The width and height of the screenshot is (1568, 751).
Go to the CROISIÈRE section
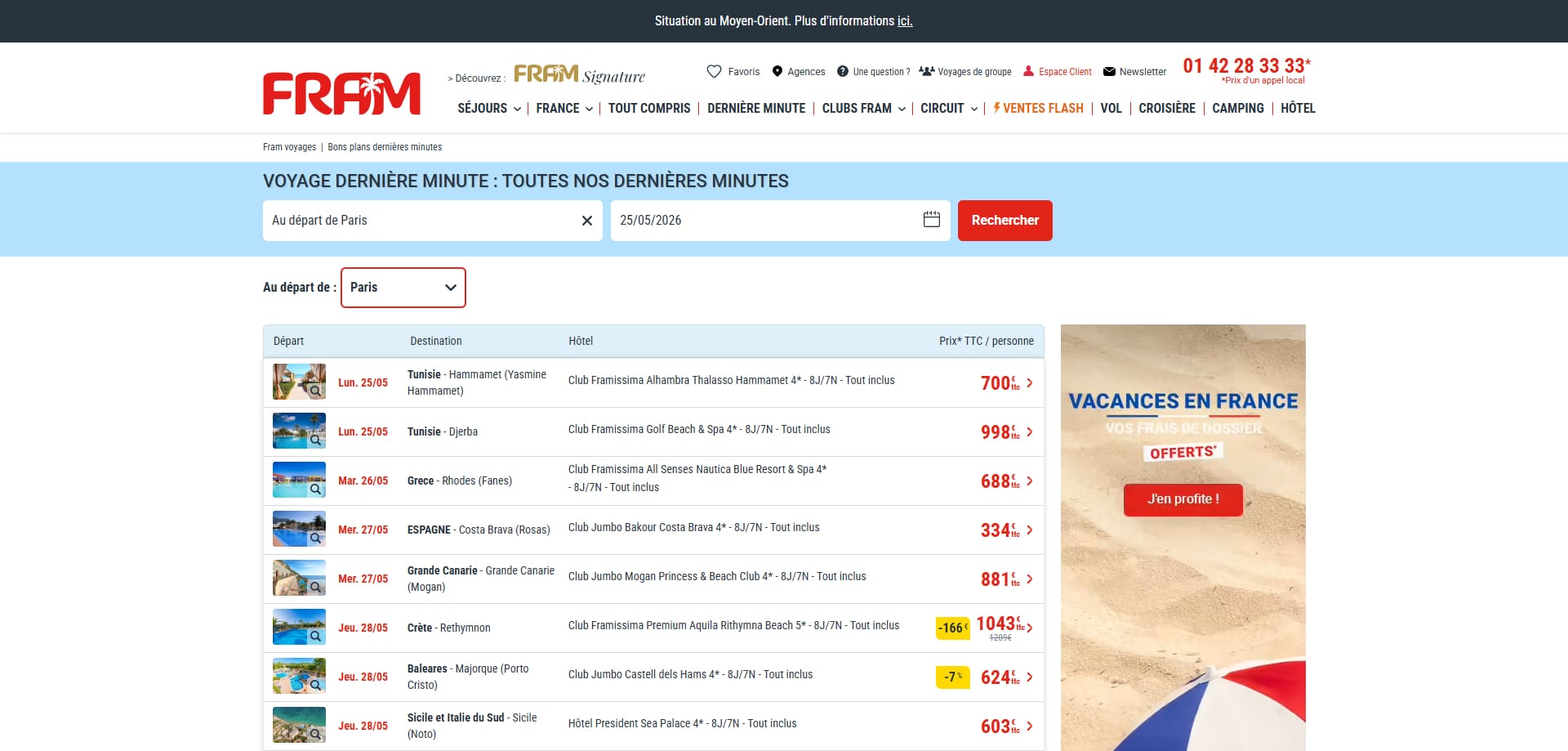[1167, 108]
